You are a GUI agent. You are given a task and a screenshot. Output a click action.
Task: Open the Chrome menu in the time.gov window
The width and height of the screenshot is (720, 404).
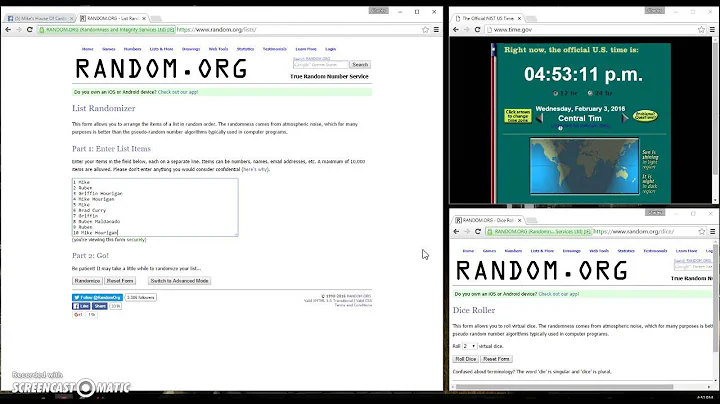click(x=712, y=29)
